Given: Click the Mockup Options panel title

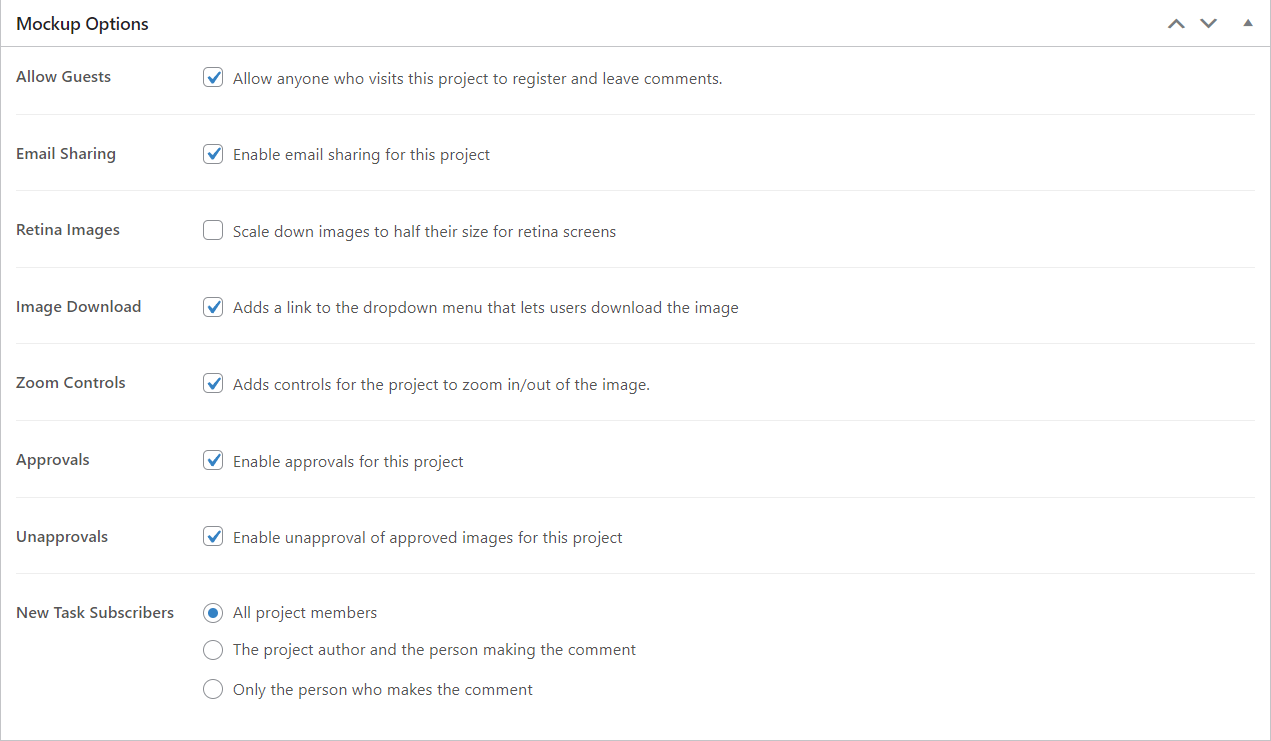Looking at the screenshot, I should pyautogui.click(x=82, y=24).
